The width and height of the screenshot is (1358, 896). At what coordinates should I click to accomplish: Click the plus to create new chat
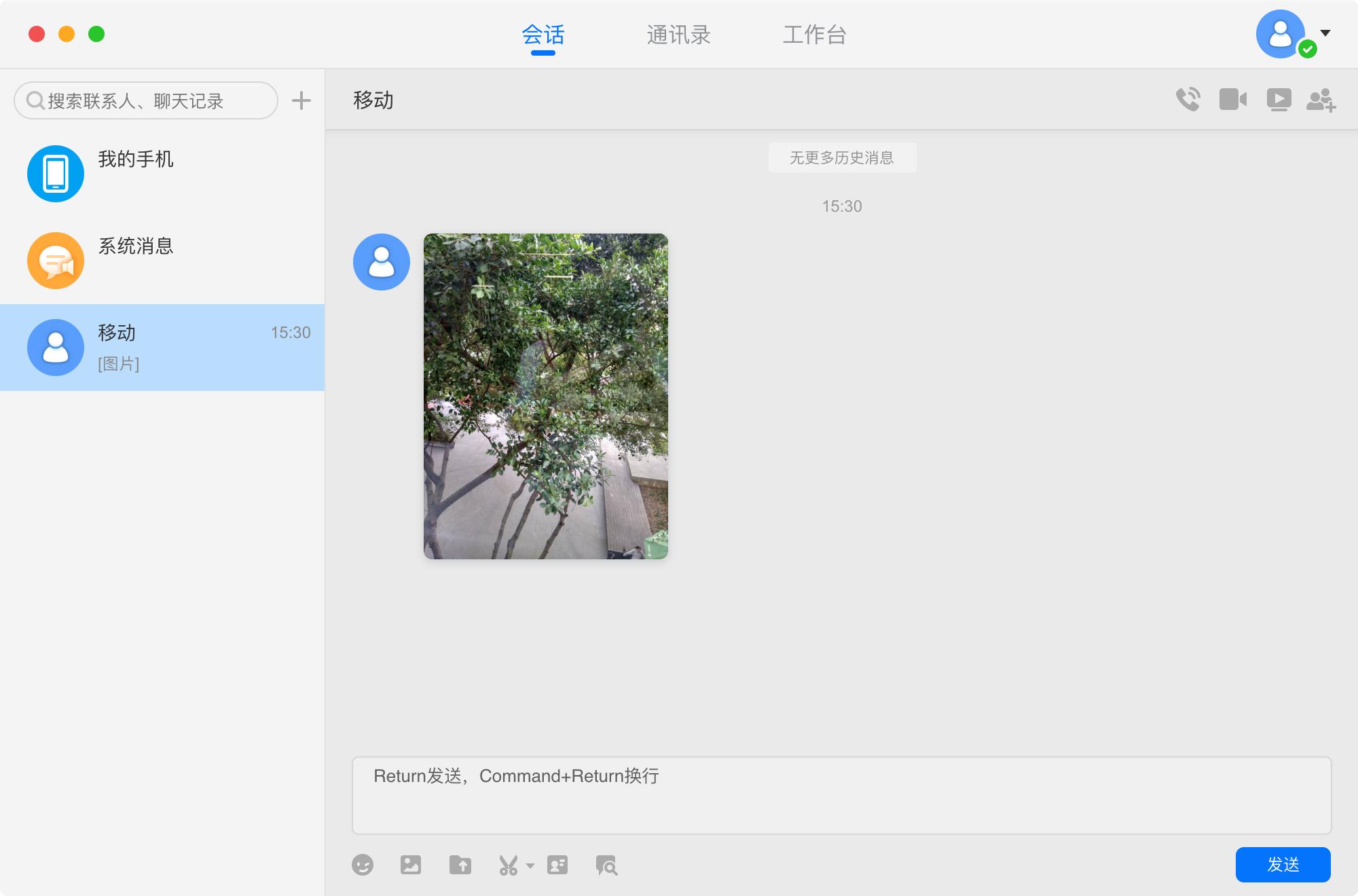[302, 100]
